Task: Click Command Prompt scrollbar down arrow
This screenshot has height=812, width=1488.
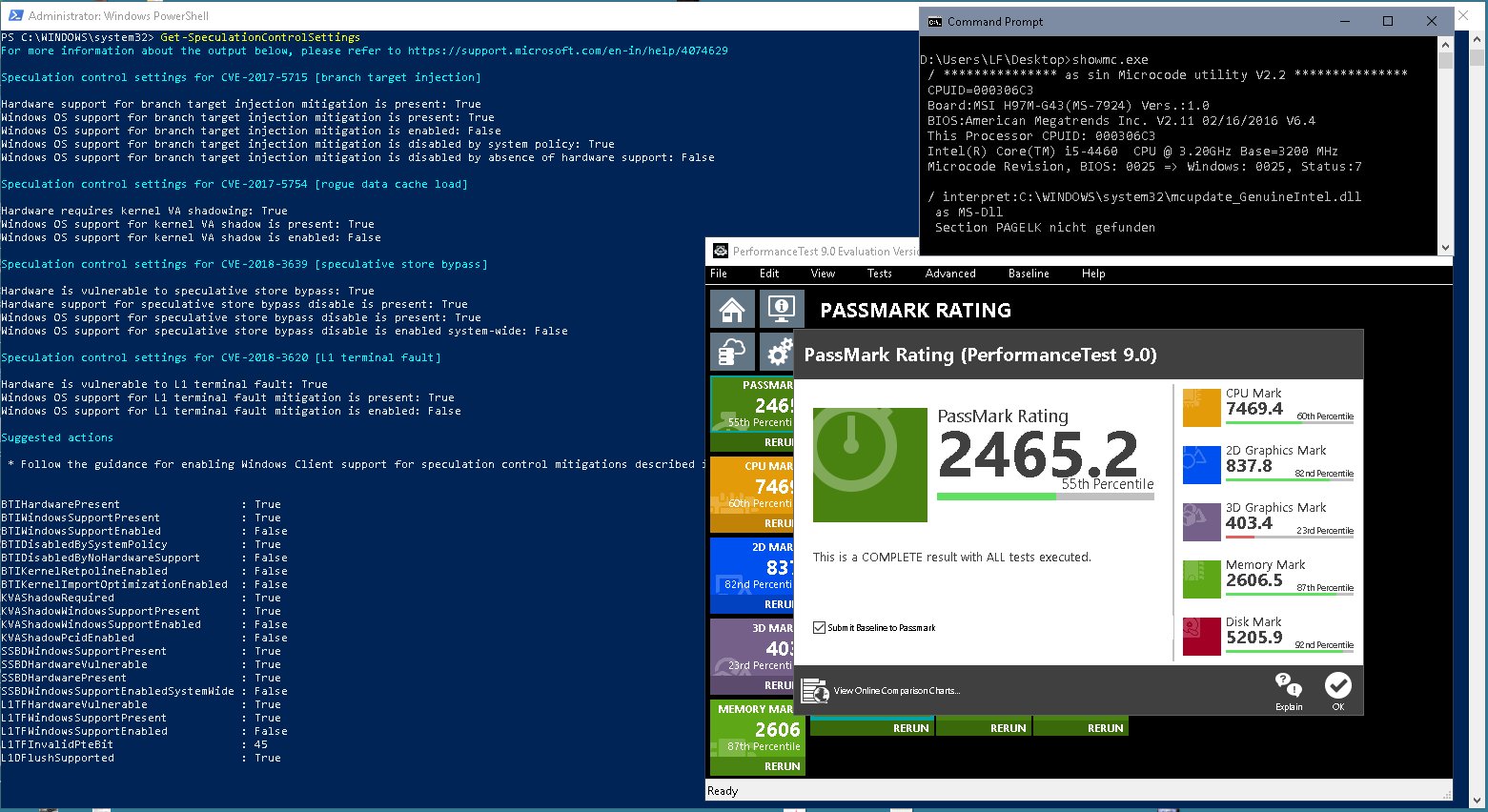Action: 1445,248
